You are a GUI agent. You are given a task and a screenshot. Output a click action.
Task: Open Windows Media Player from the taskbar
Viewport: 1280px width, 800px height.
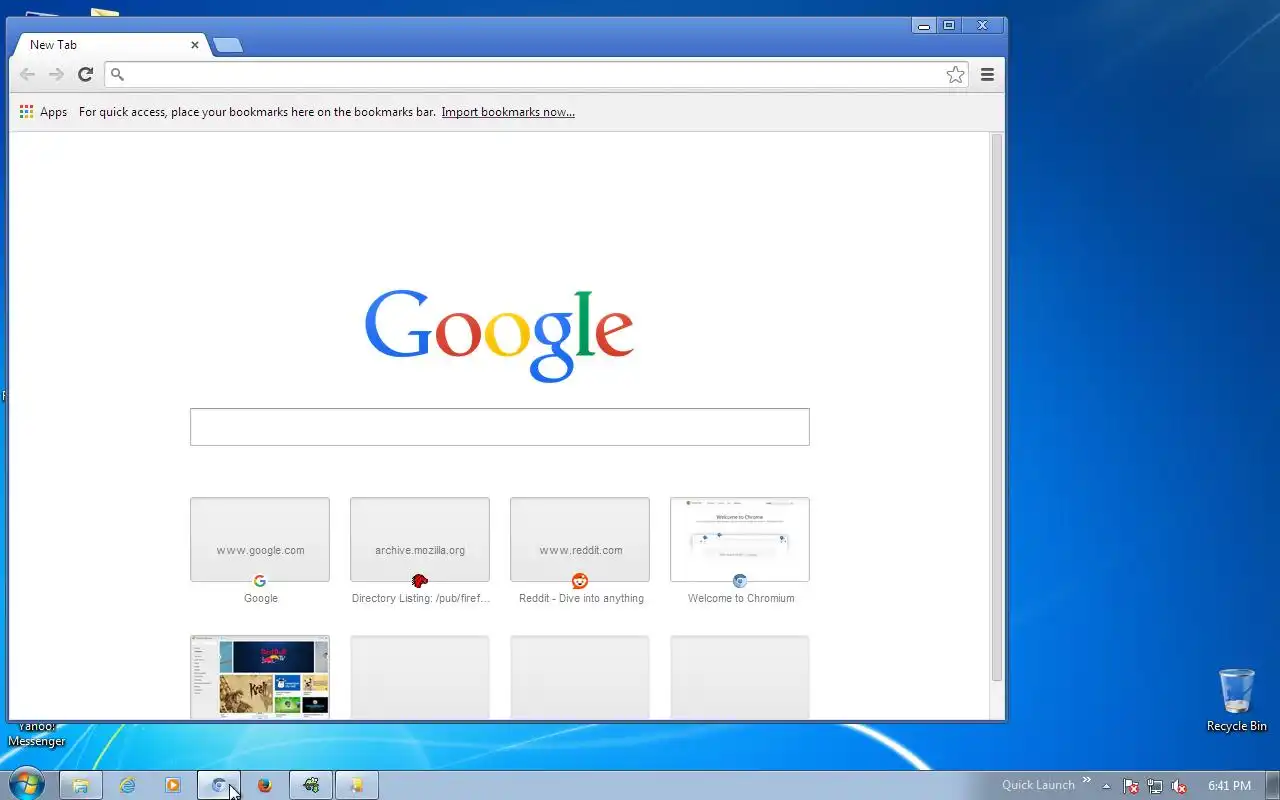[x=173, y=785]
